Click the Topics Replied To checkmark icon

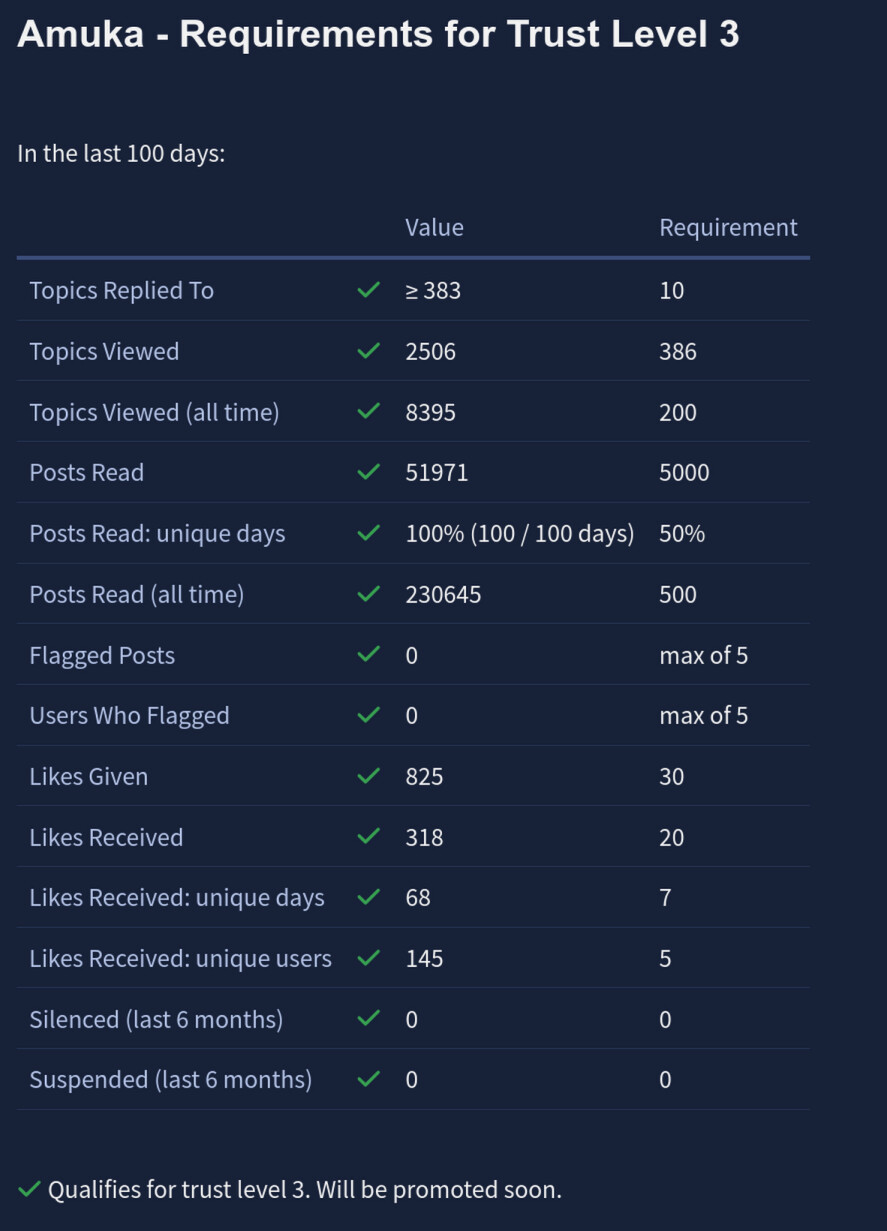click(369, 290)
